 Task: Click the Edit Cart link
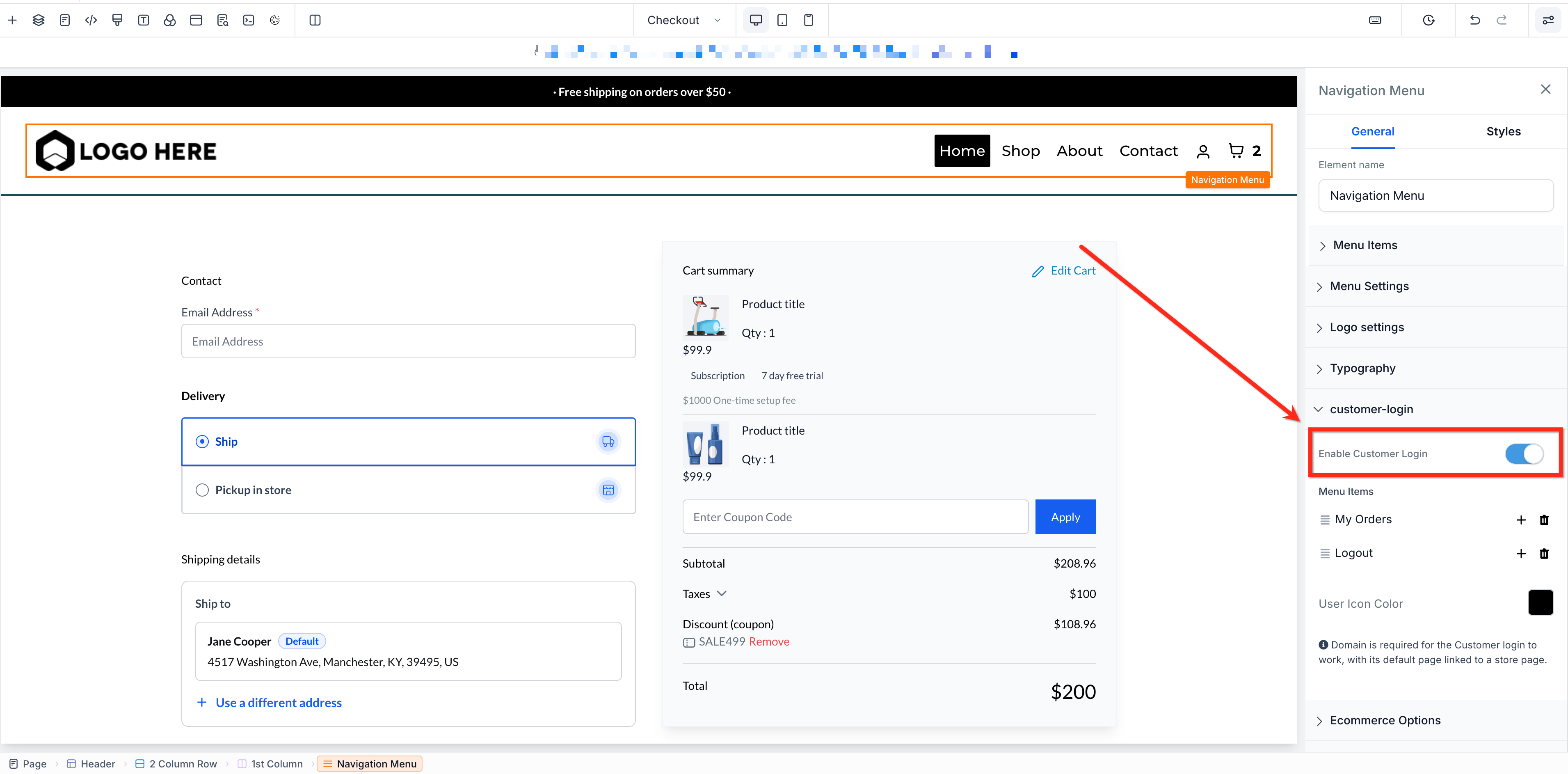[1064, 270]
